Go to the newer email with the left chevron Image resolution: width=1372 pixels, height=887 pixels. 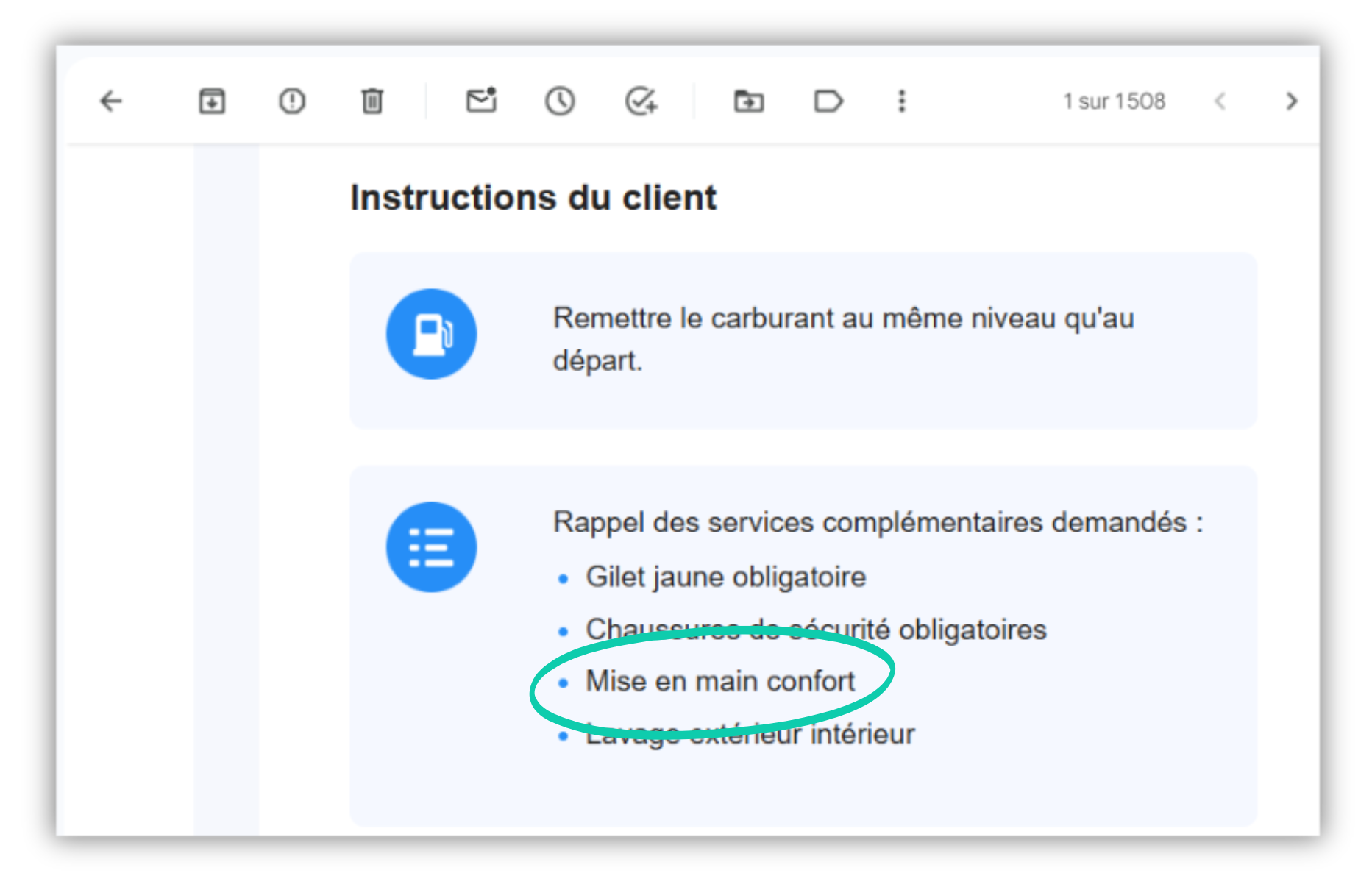pos(1220,101)
